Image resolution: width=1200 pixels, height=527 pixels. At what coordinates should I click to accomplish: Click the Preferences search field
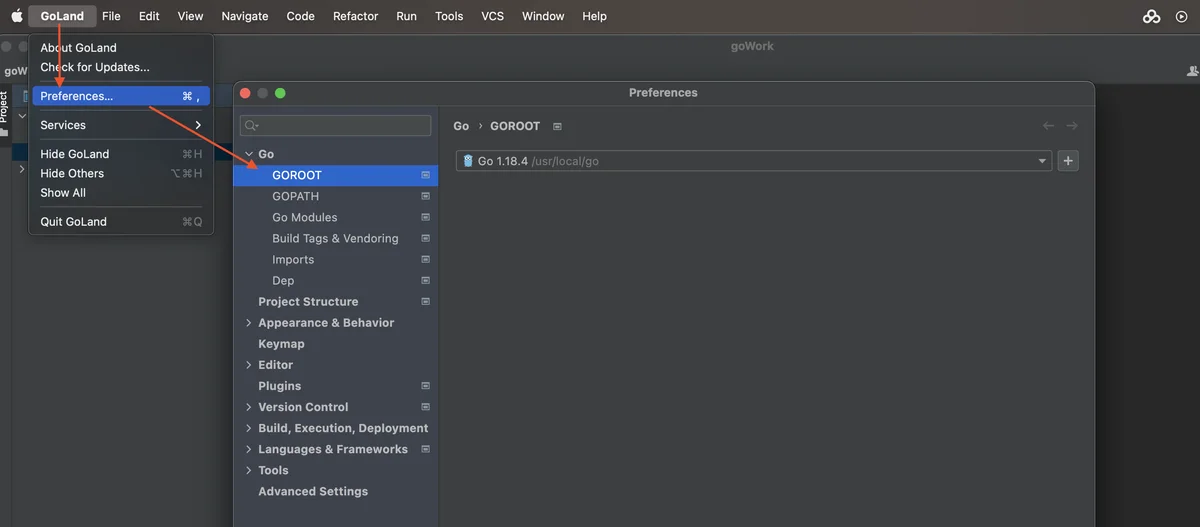336,125
